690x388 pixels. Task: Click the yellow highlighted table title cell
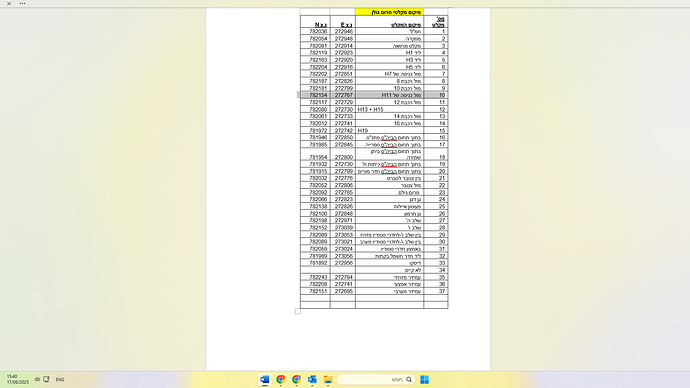click(389, 12)
